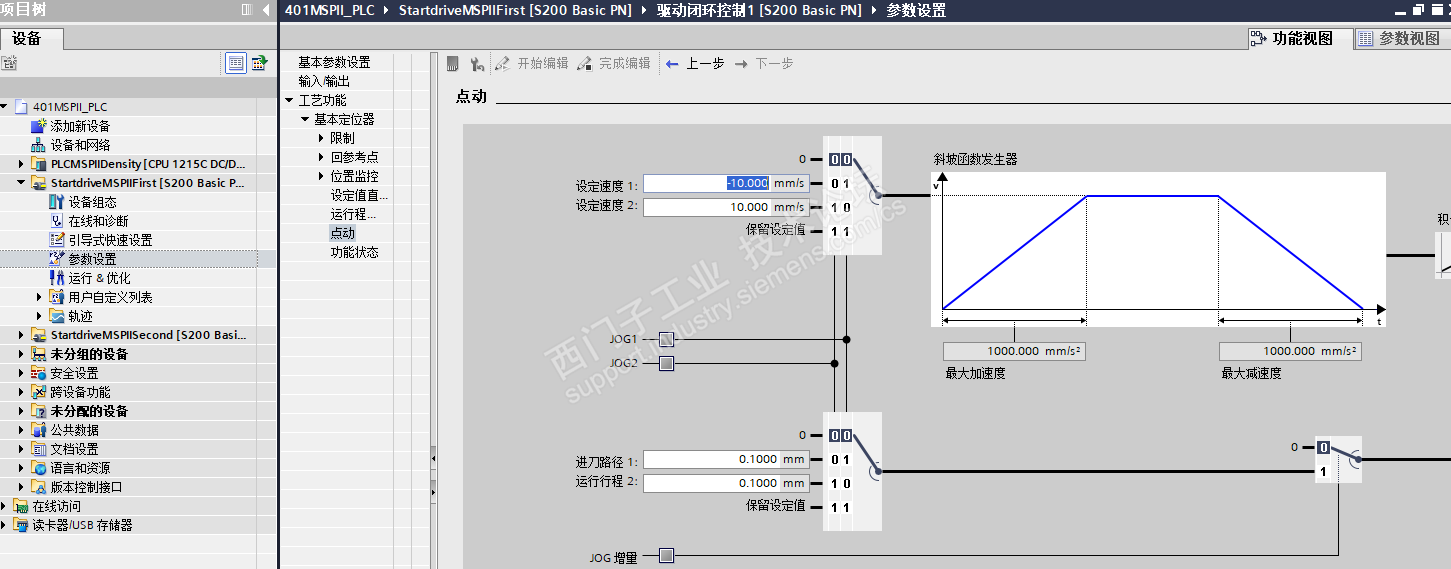The height and width of the screenshot is (569, 1451).
Task: Click the 运行行程 2 distance field
Action: point(726,483)
